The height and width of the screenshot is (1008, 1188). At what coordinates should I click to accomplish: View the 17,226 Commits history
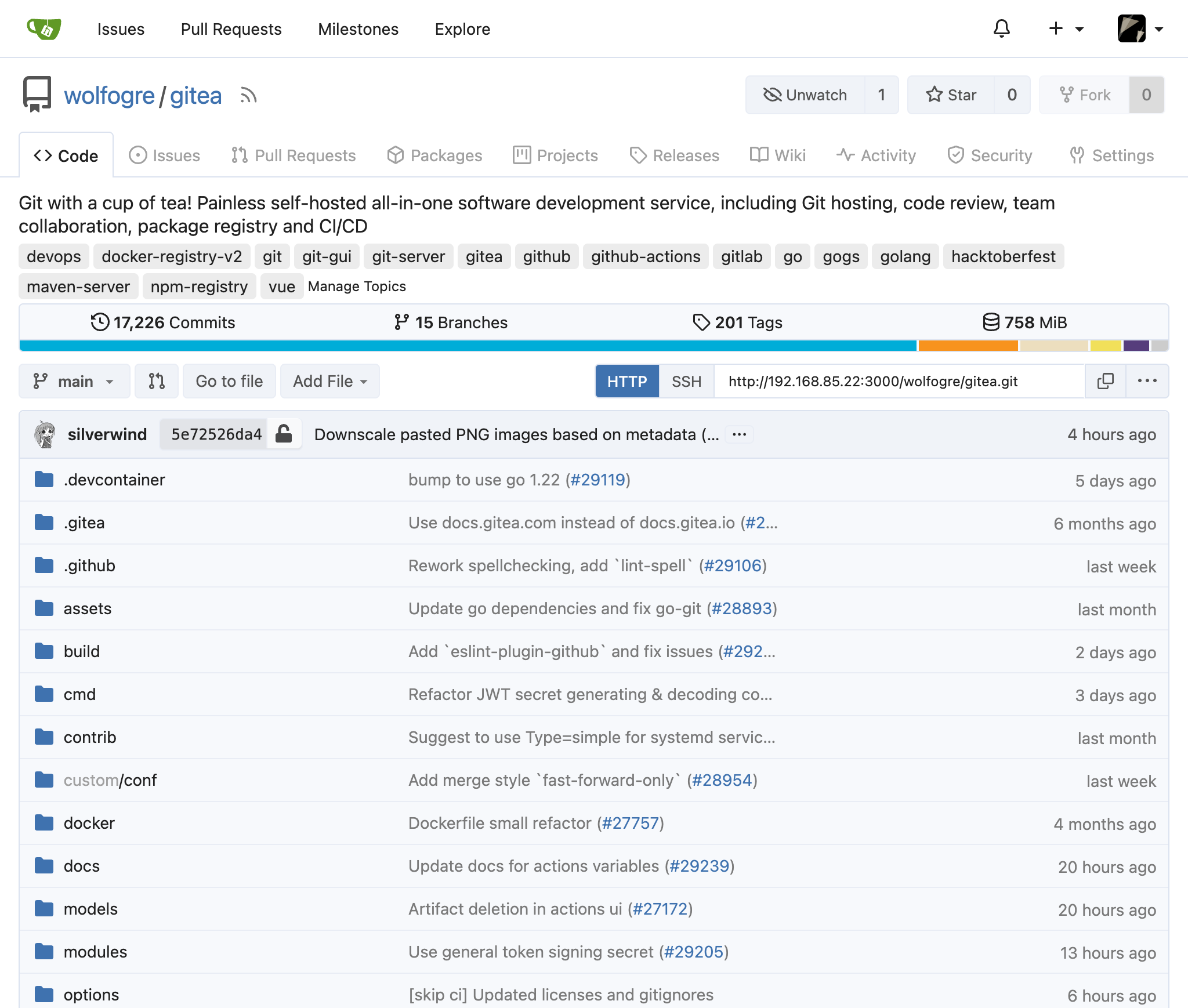click(x=163, y=322)
